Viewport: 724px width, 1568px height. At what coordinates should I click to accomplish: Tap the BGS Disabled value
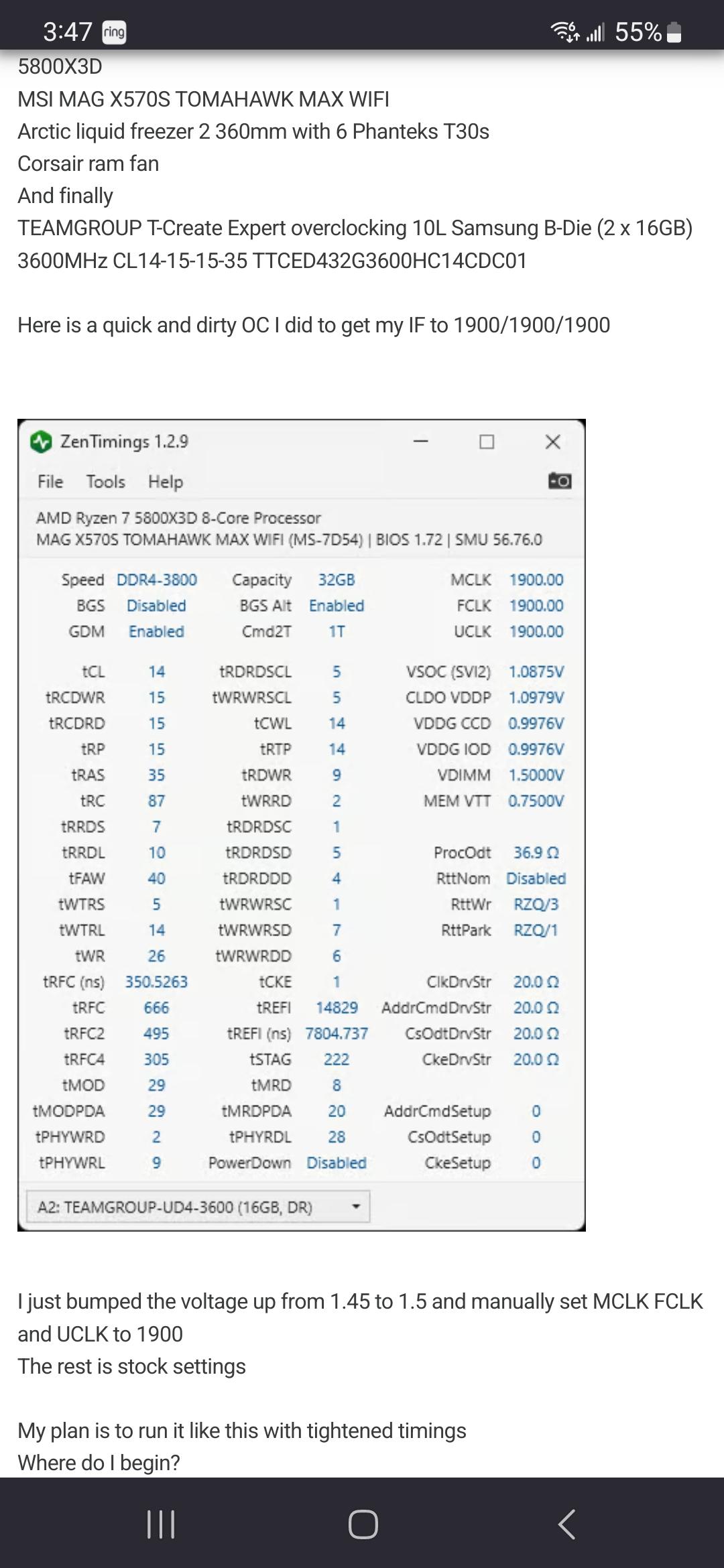pyautogui.click(x=156, y=605)
